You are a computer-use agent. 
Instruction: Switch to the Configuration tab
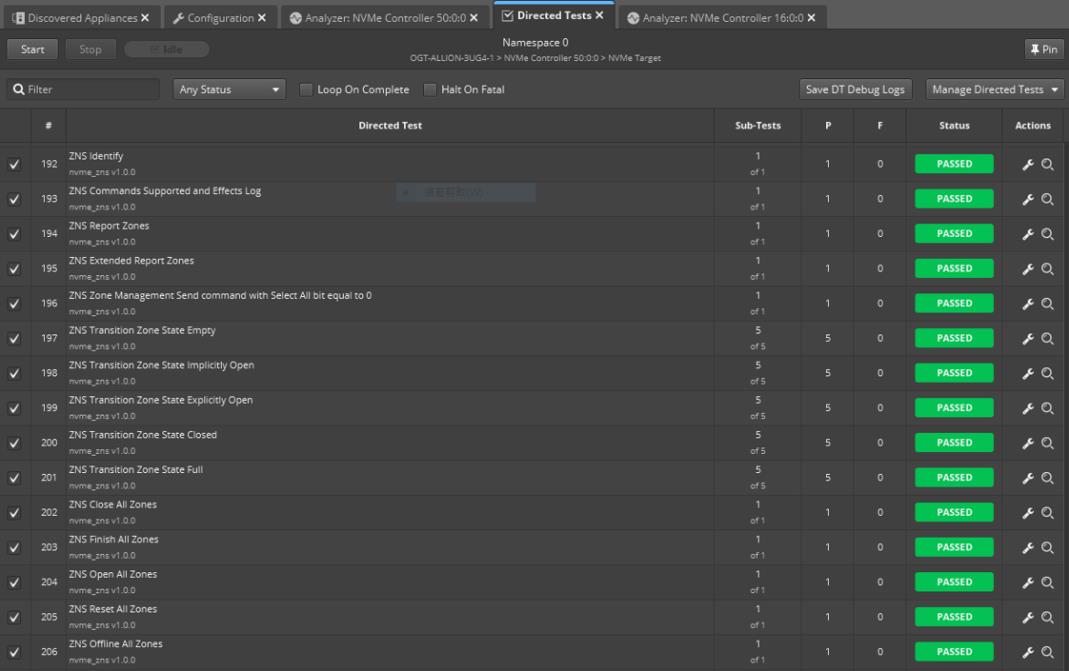pyautogui.click(x=211, y=18)
